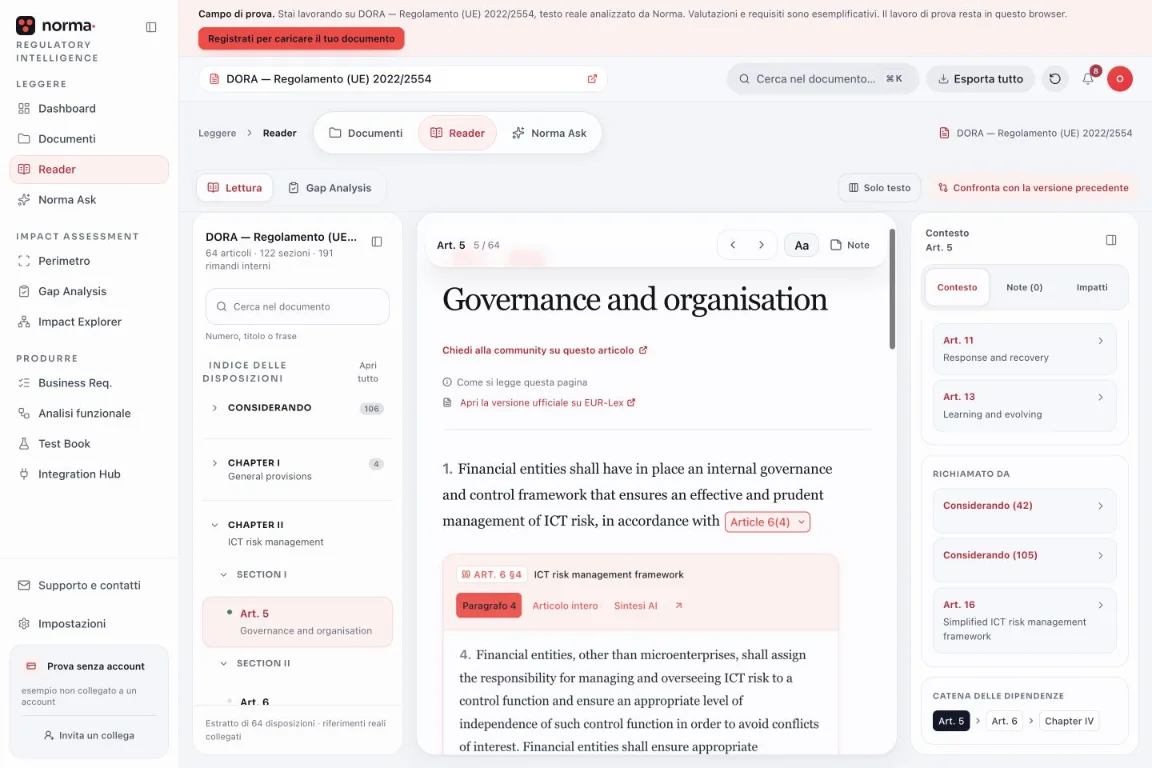Select Sintesi AI view option
This screenshot has width=1152, height=768.
point(636,606)
